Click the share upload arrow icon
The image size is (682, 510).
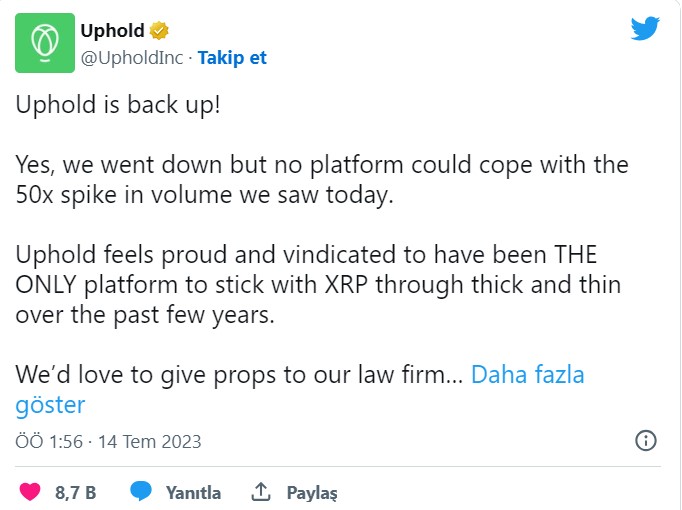(x=262, y=492)
